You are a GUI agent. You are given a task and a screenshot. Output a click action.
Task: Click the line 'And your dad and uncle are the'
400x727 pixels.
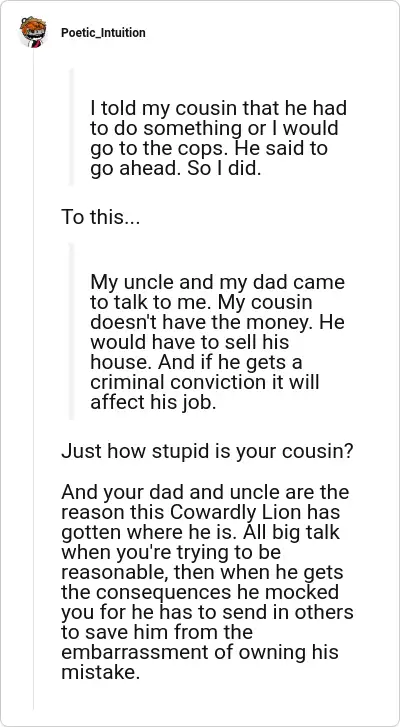(205, 492)
